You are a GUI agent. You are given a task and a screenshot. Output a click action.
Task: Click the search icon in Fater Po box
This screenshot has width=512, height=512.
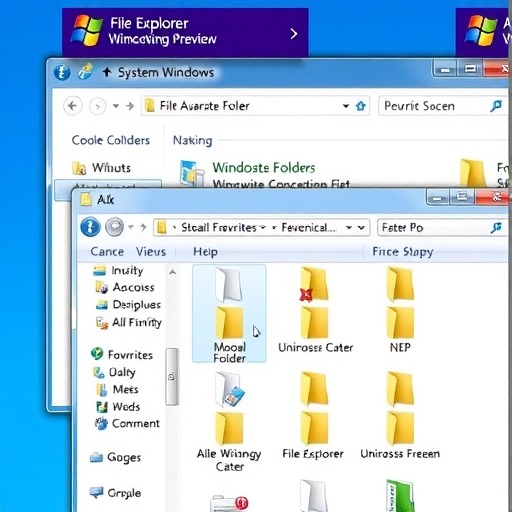[496, 228]
